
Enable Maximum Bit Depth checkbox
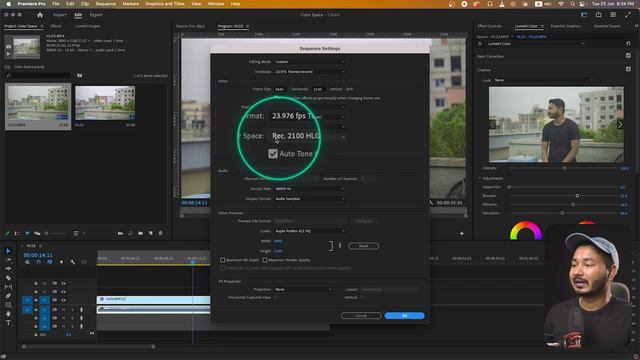tap(222, 260)
